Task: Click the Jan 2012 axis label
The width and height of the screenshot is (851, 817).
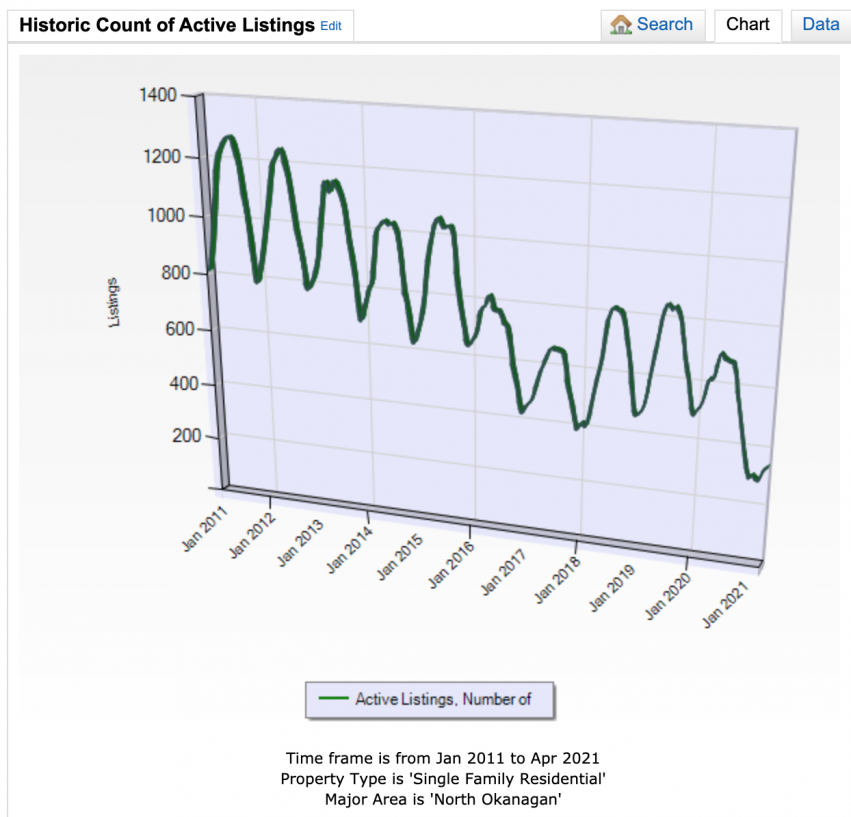Action: click(x=252, y=535)
